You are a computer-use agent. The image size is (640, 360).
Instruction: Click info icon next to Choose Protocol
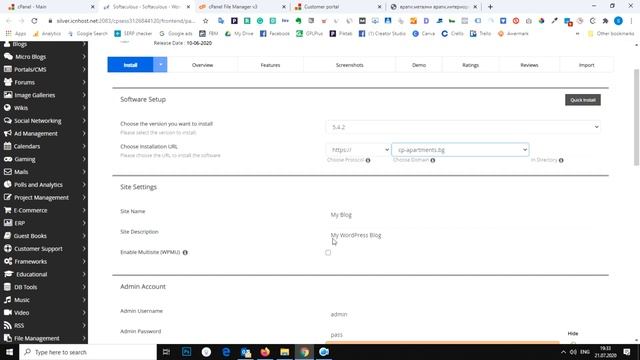click(368, 160)
